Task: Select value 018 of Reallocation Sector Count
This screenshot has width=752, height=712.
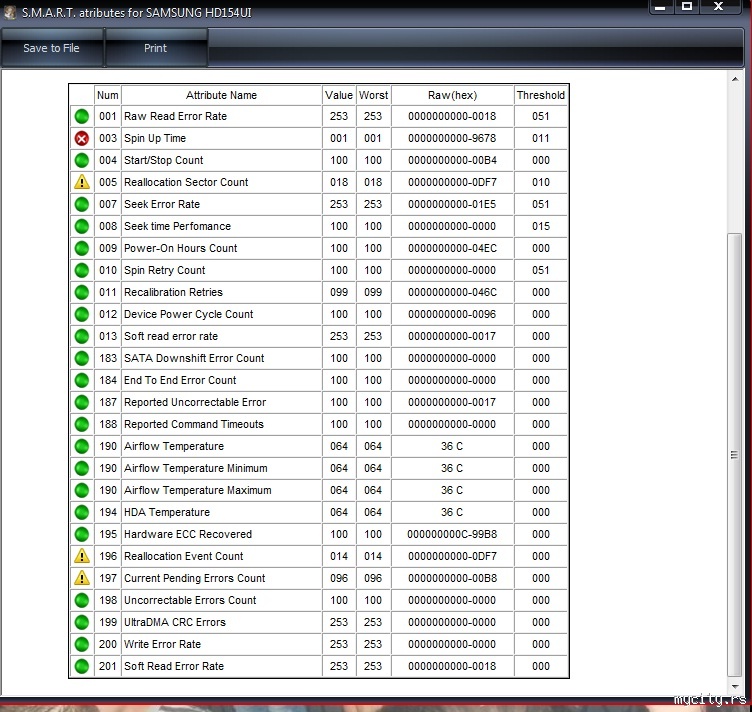Action: click(339, 182)
